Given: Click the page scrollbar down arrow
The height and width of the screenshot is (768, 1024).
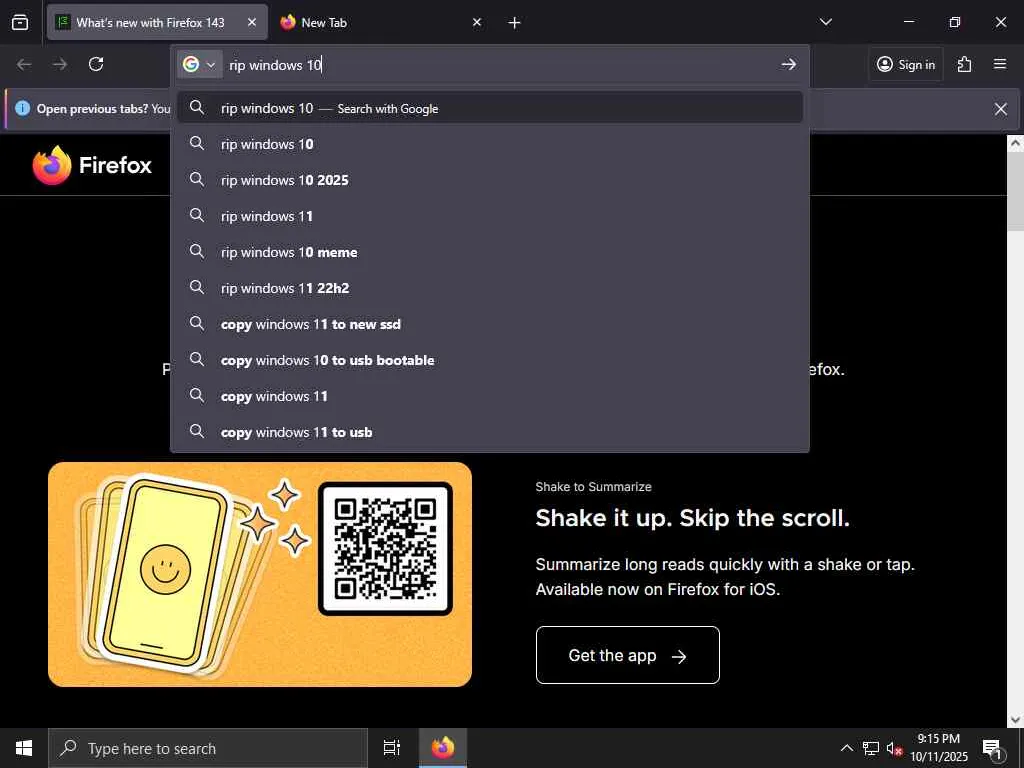Looking at the screenshot, I should click(x=1016, y=720).
